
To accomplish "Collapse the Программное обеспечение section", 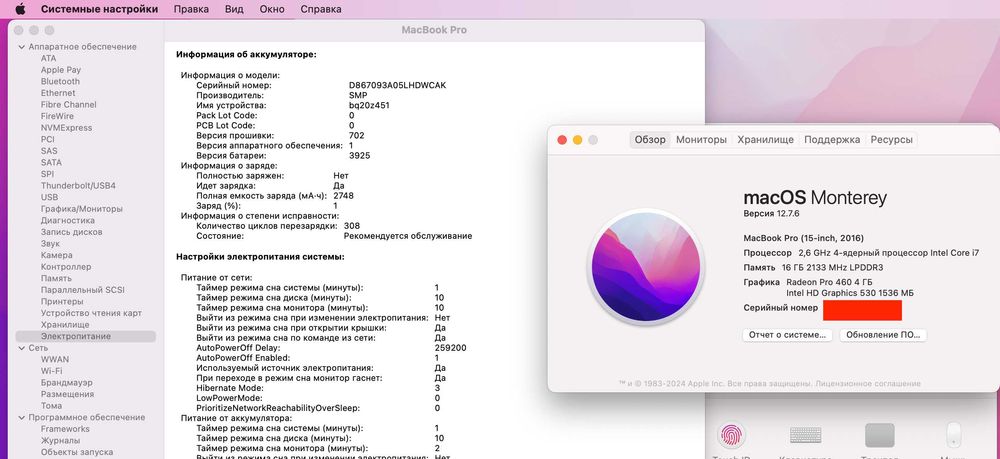I will pyautogui.click(x=22, y=418).
